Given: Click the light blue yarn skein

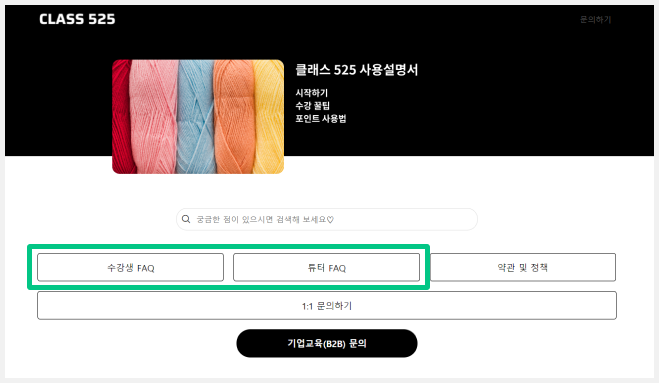Looking at the screenshot, I should [x=196, y=117].
